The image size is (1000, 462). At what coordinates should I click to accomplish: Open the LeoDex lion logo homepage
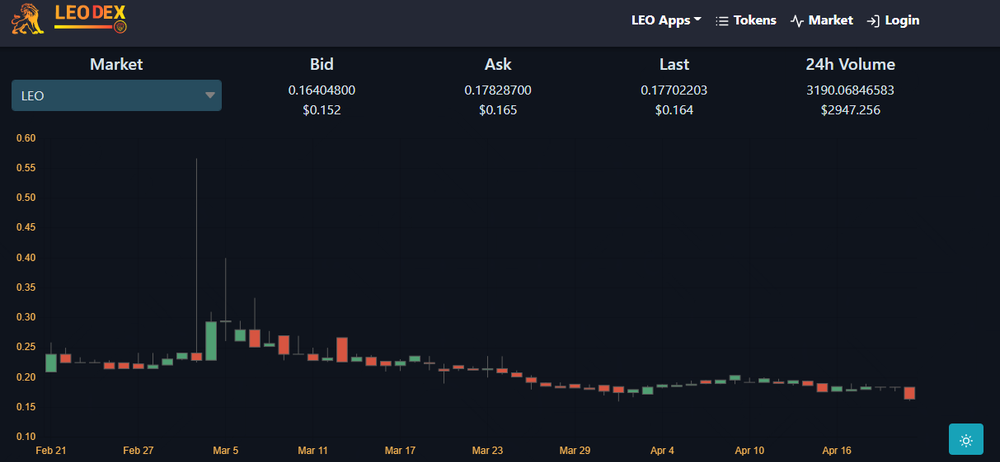[x=69, y=19]
